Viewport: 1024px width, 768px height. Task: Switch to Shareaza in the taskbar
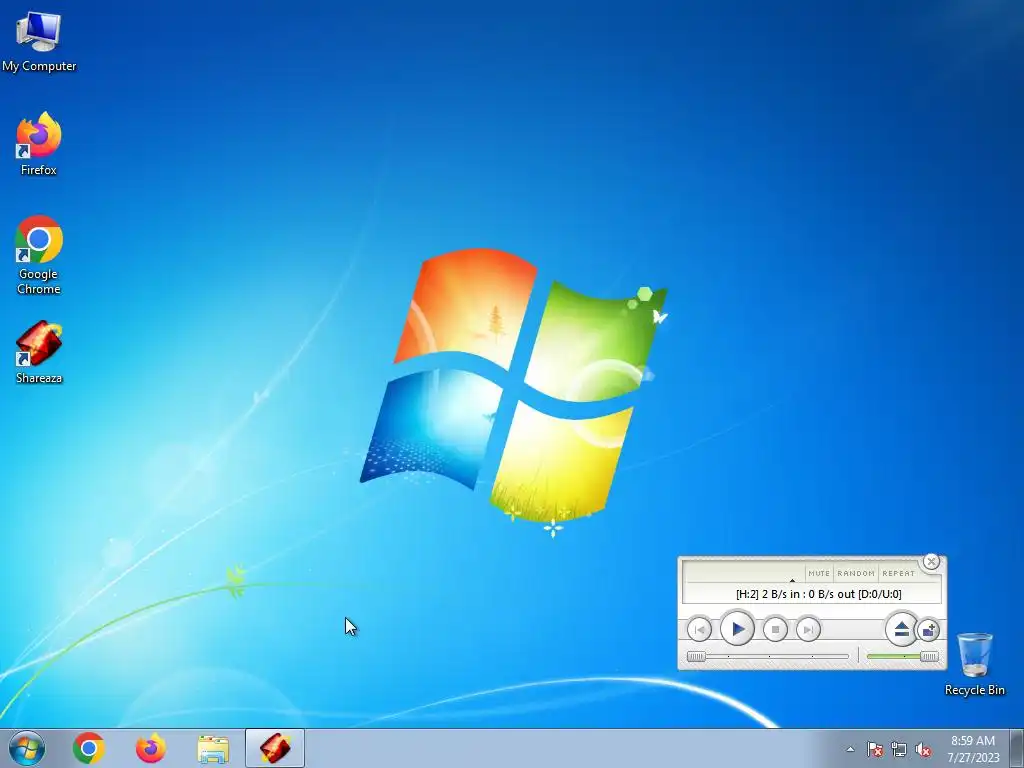point(275,748)
